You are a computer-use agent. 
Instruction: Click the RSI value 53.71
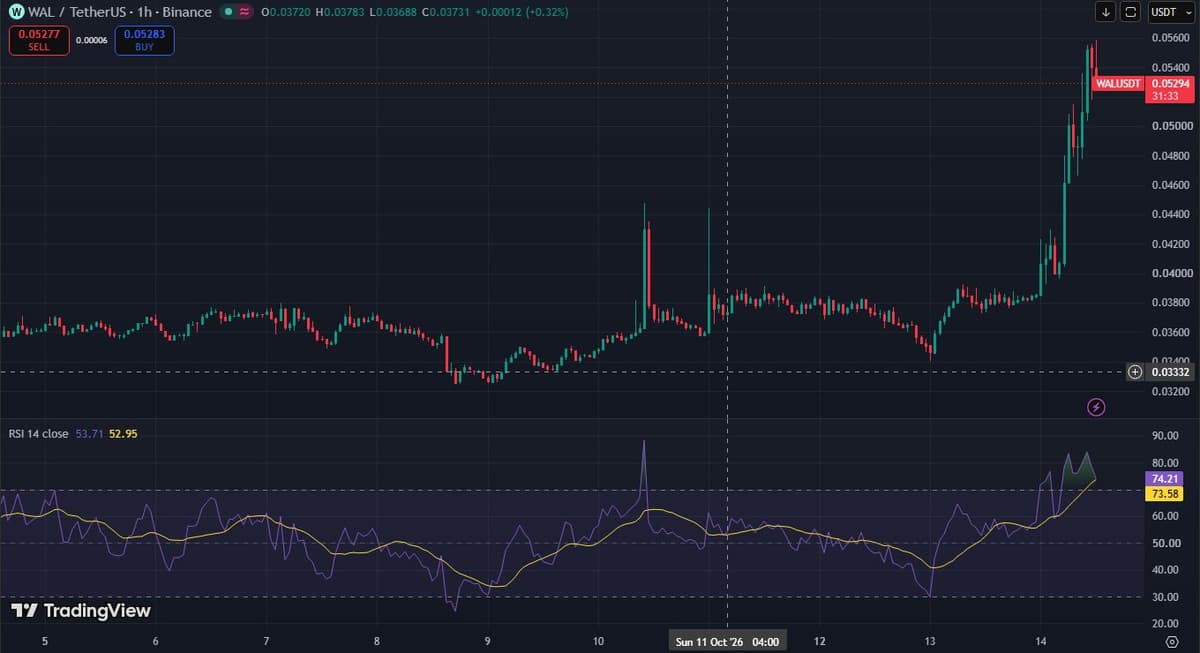click(x=89, y=434)
